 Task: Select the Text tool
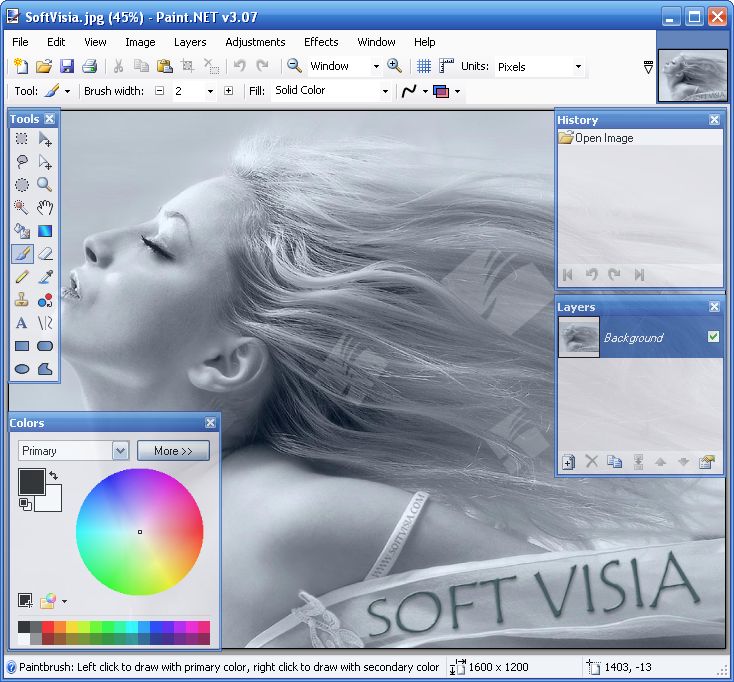tap(22, 323)
